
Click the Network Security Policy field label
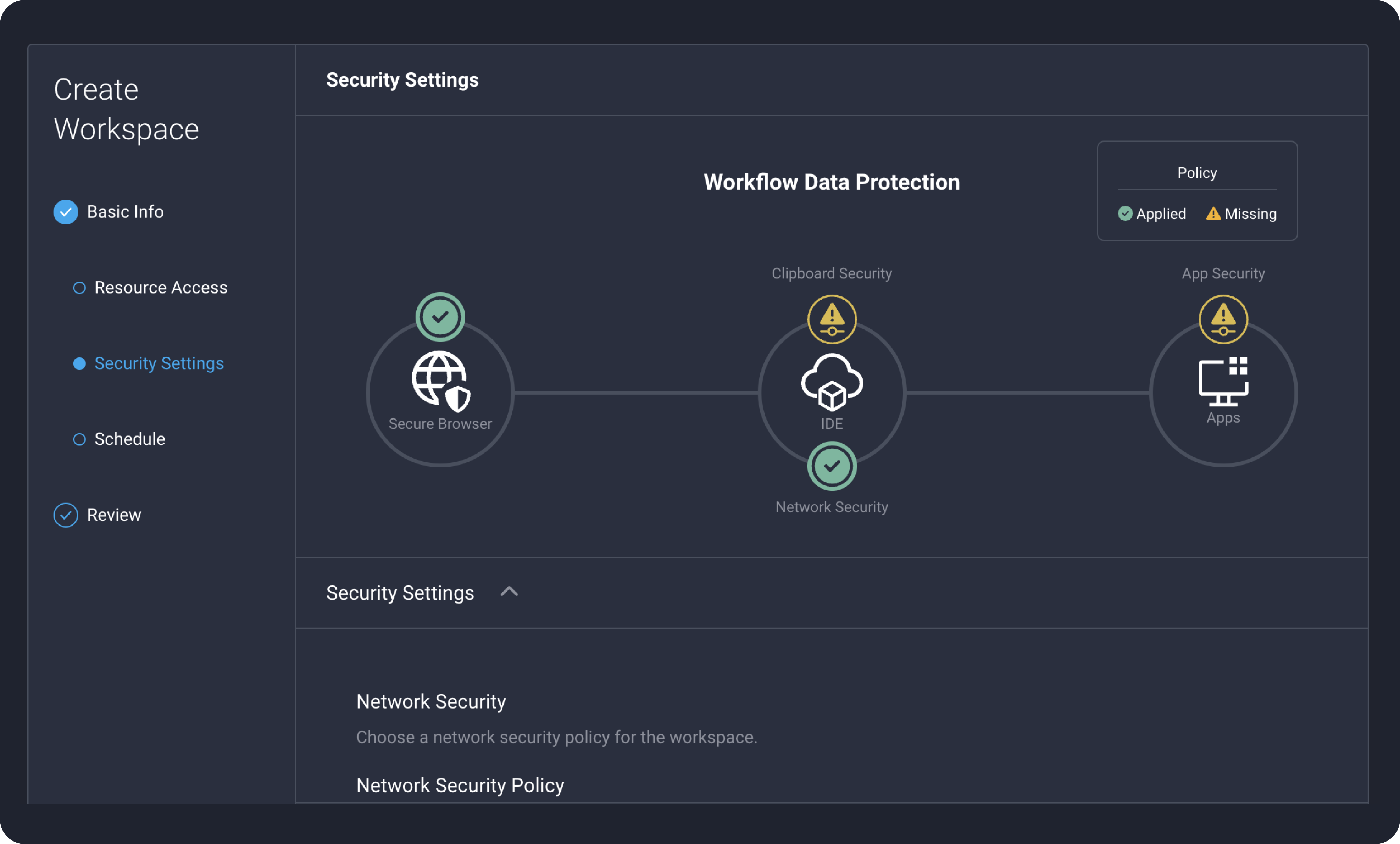pyautogui.click(x=460, y=785)
